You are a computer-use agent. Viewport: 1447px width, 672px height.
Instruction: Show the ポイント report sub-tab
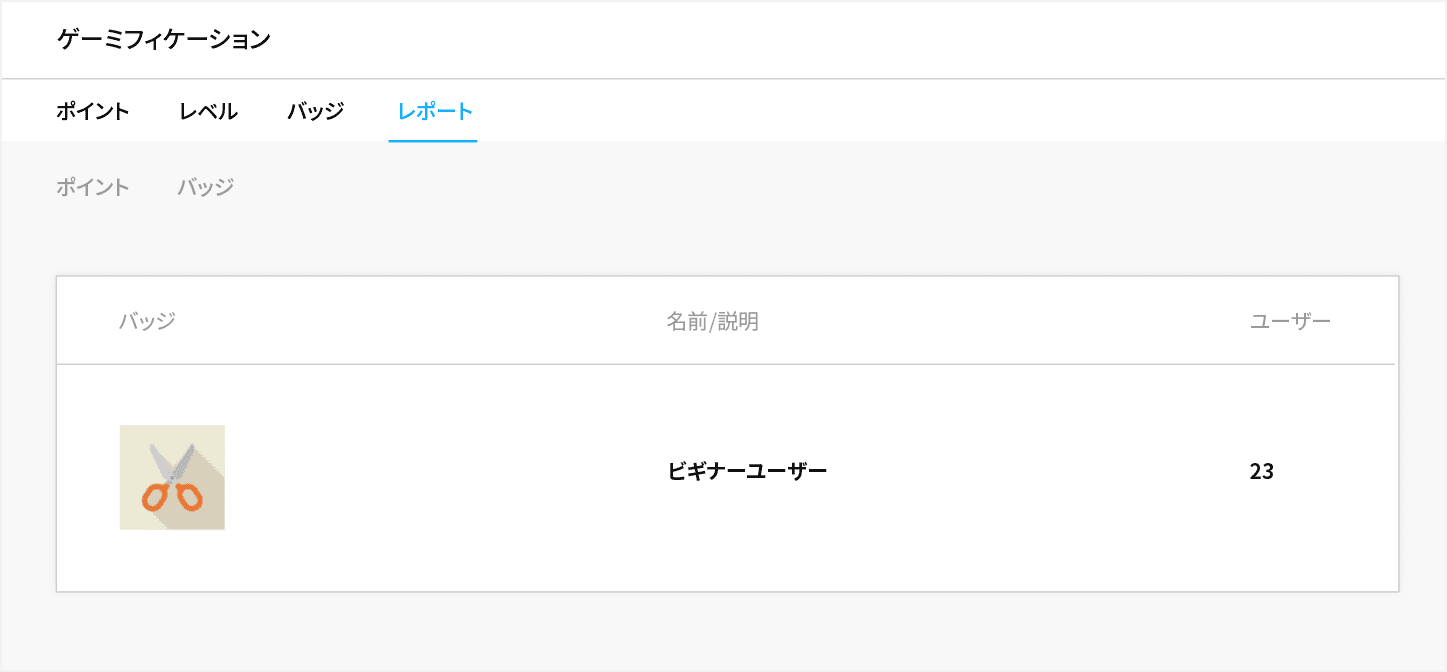coord(93,187)
